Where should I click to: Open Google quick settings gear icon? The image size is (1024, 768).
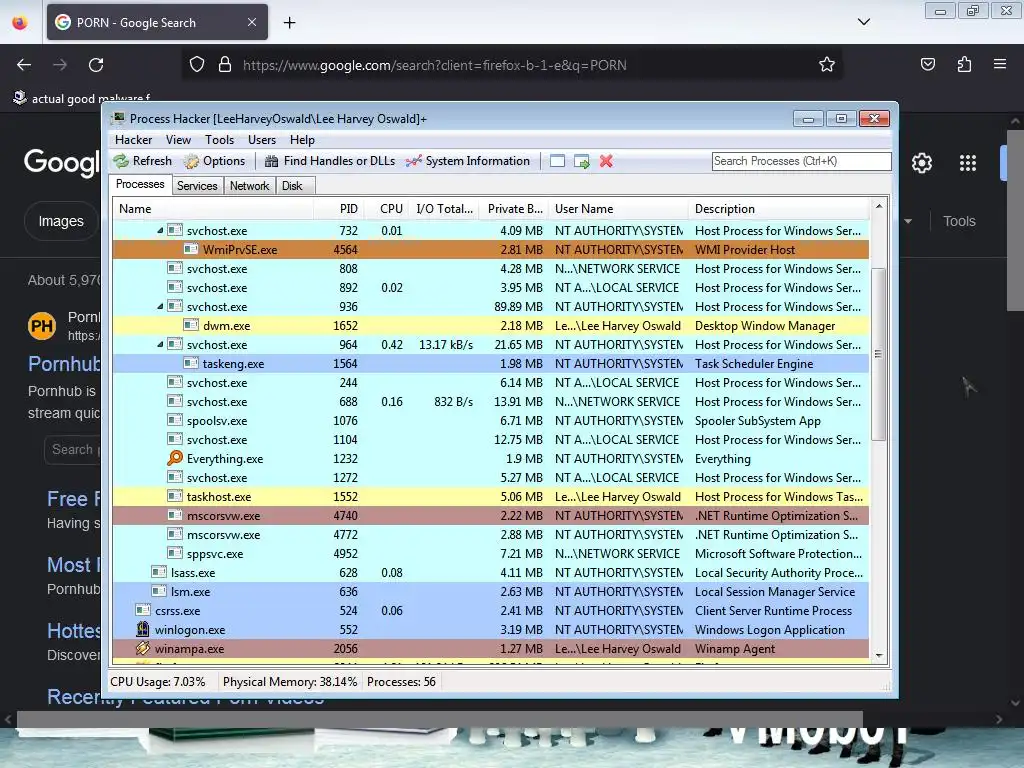[x=921, y=163]
